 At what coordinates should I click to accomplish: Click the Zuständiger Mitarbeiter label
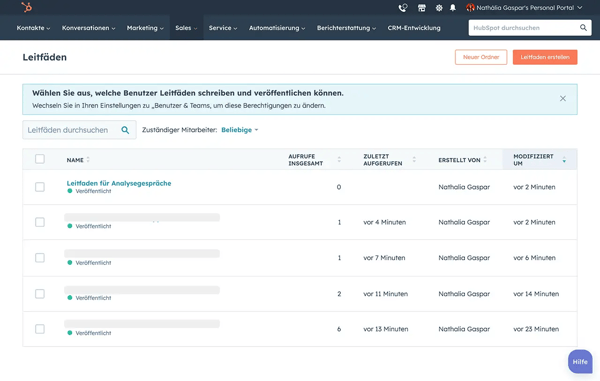pyautogui.click(x=179, y=130)
